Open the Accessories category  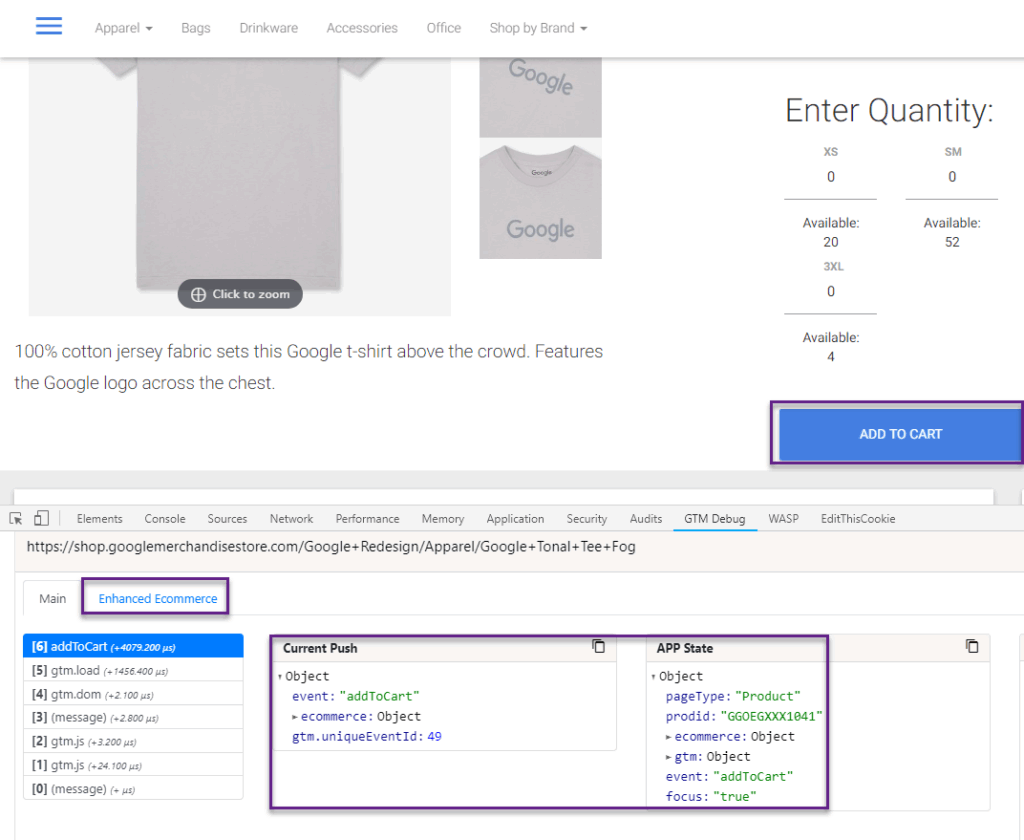pos(362,28)
